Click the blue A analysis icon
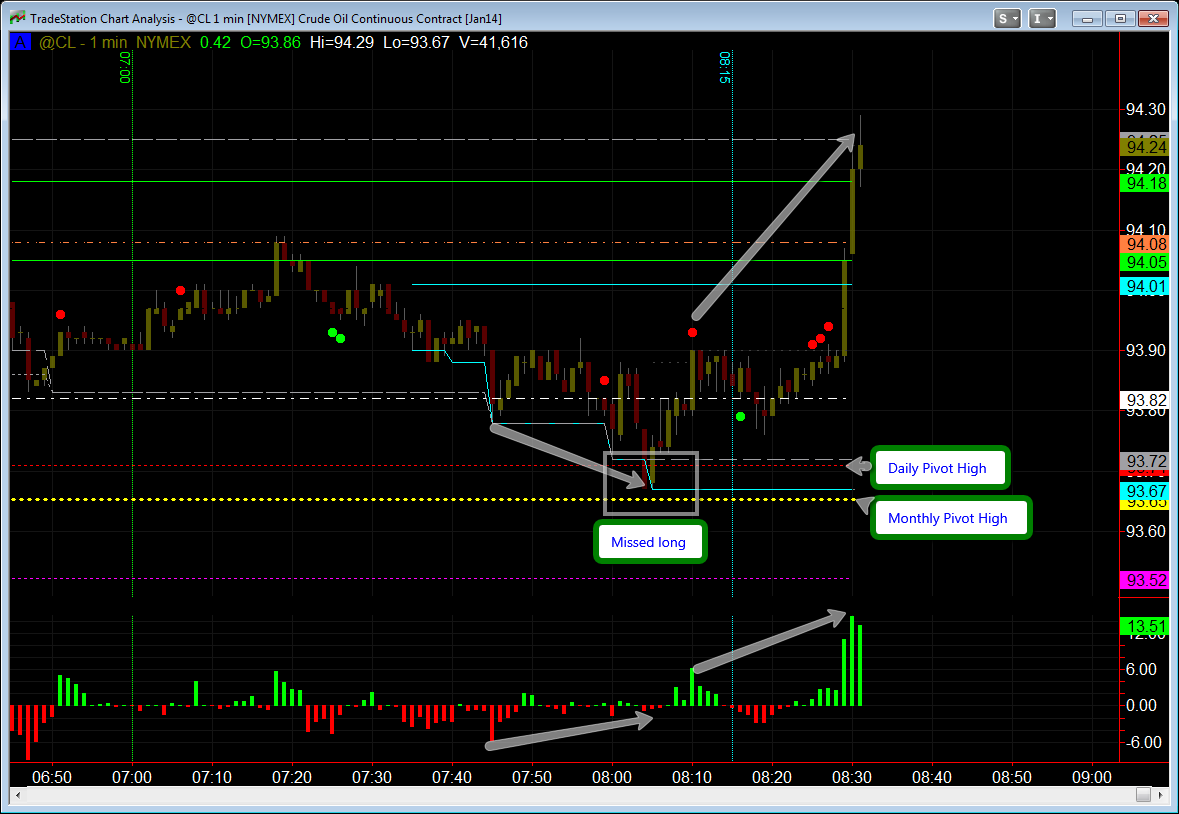1179x814 pixels. point(20,43)
